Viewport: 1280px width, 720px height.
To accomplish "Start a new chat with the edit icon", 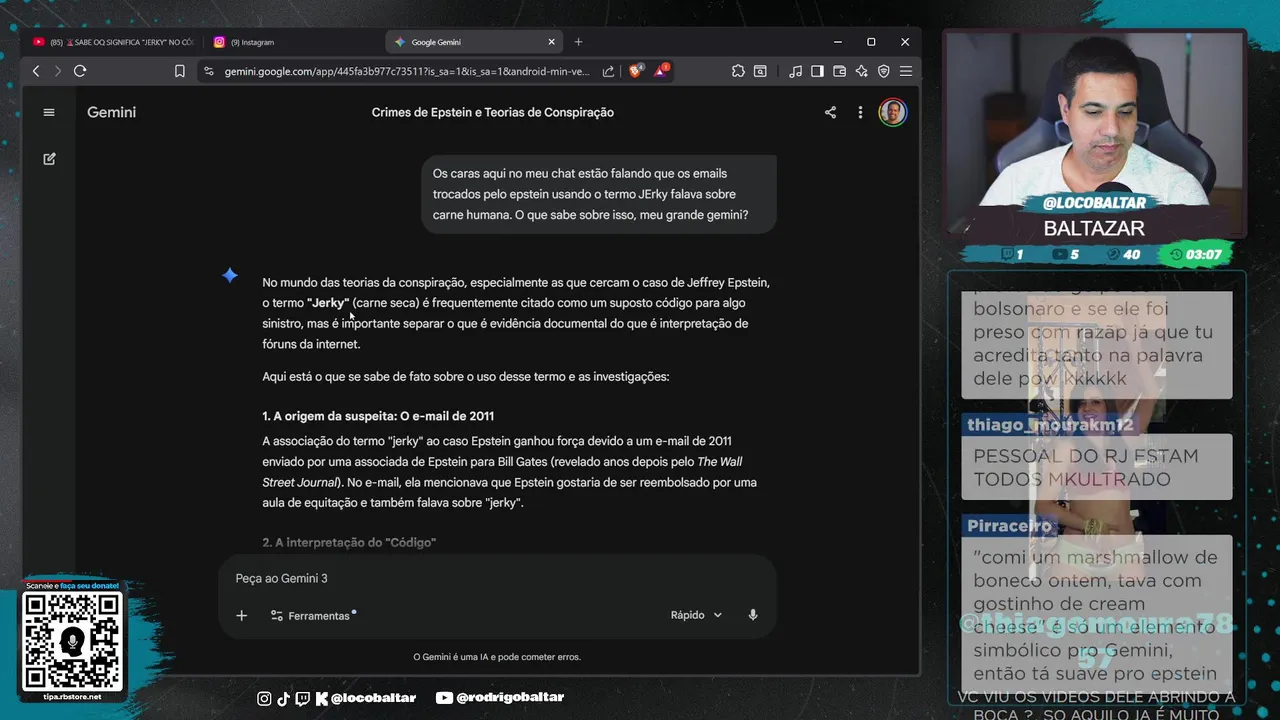I will click(x=49, y=159).
